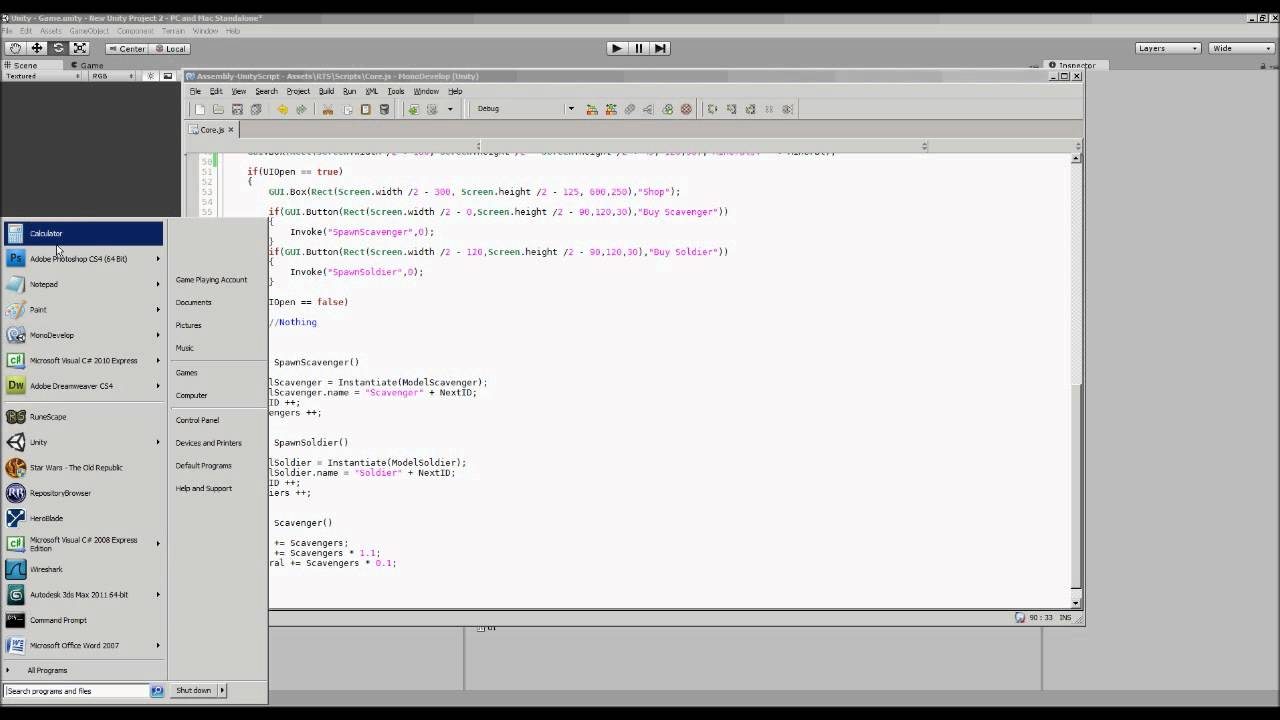Expand the Shut down options arrow

[222, 690]
